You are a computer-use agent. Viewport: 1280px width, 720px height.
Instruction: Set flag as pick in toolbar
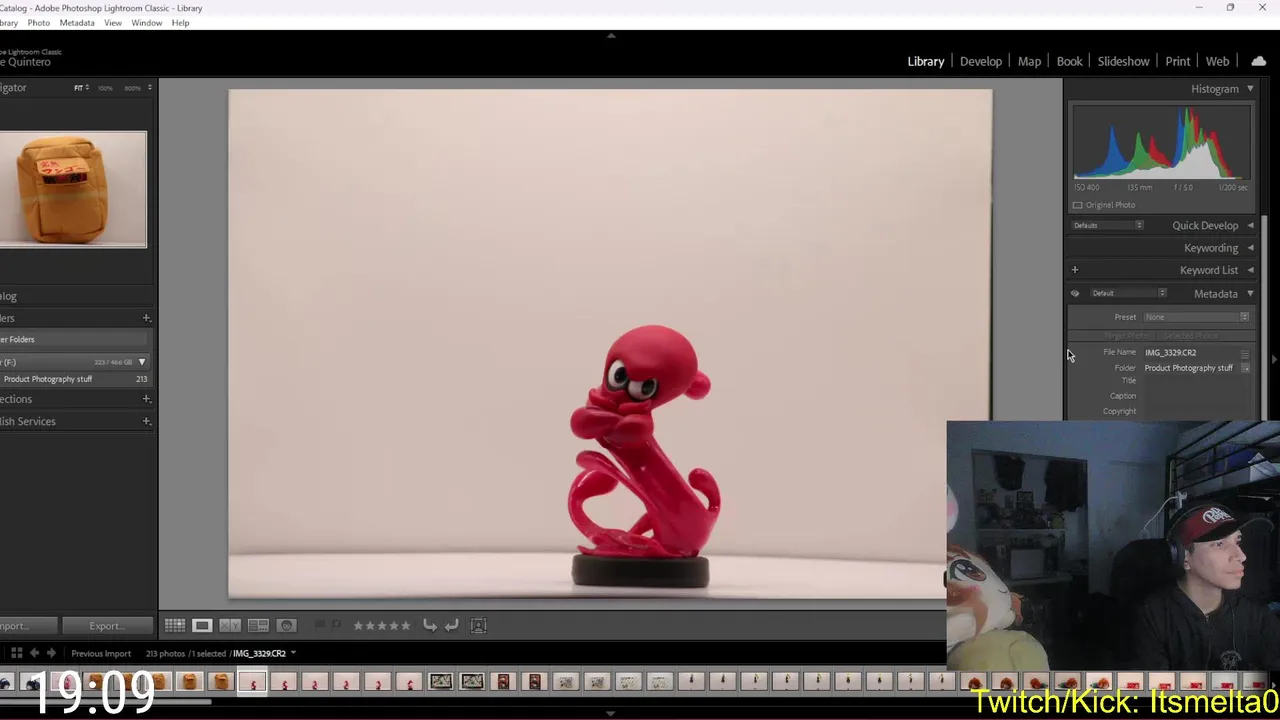[x=320, y=625]
